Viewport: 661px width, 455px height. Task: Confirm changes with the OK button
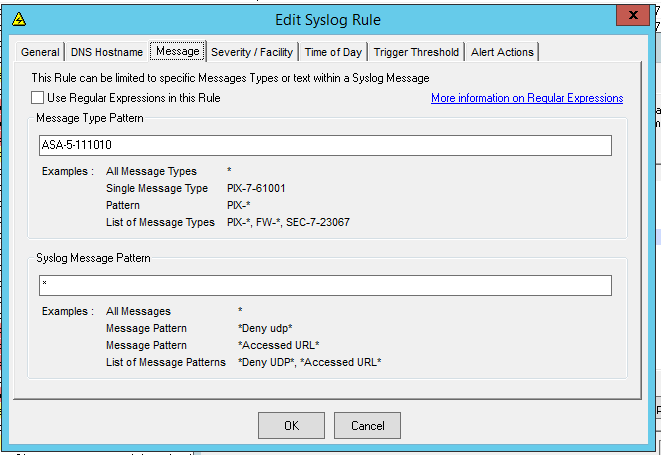pyautogui.click(x=291, y=425)
